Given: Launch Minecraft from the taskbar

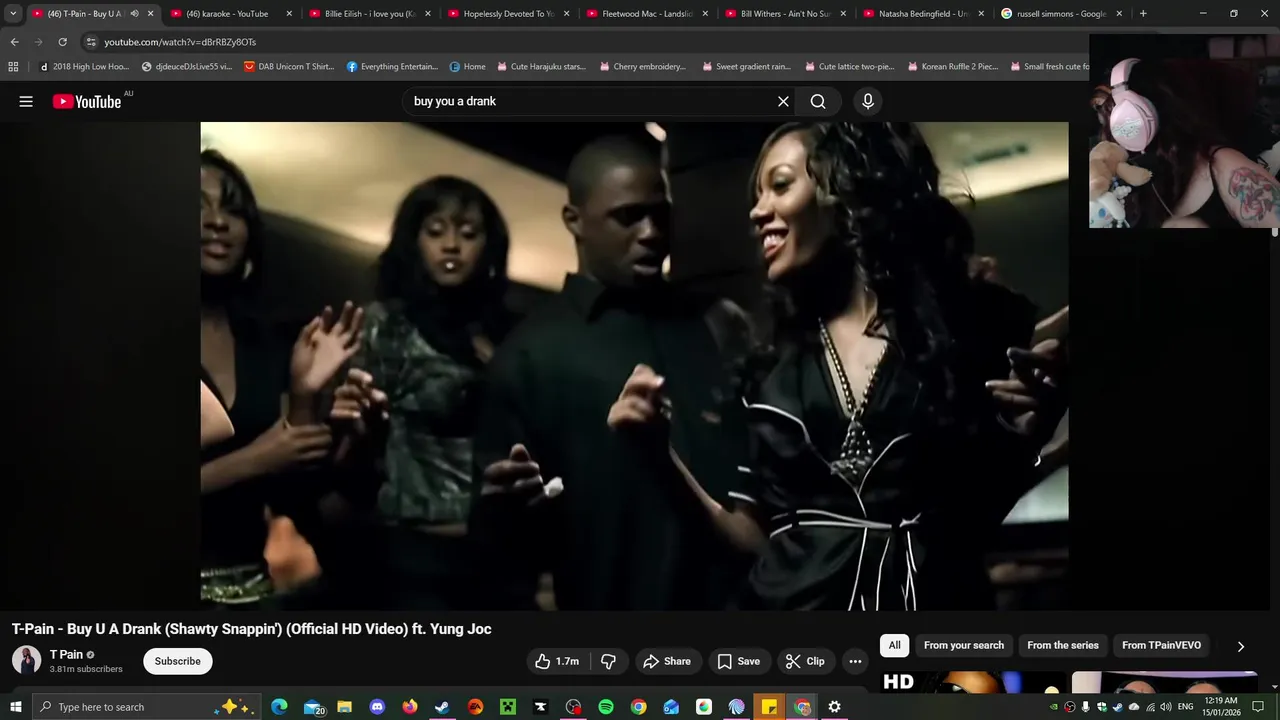Looking at the screenshot, I should pos(508,707).
